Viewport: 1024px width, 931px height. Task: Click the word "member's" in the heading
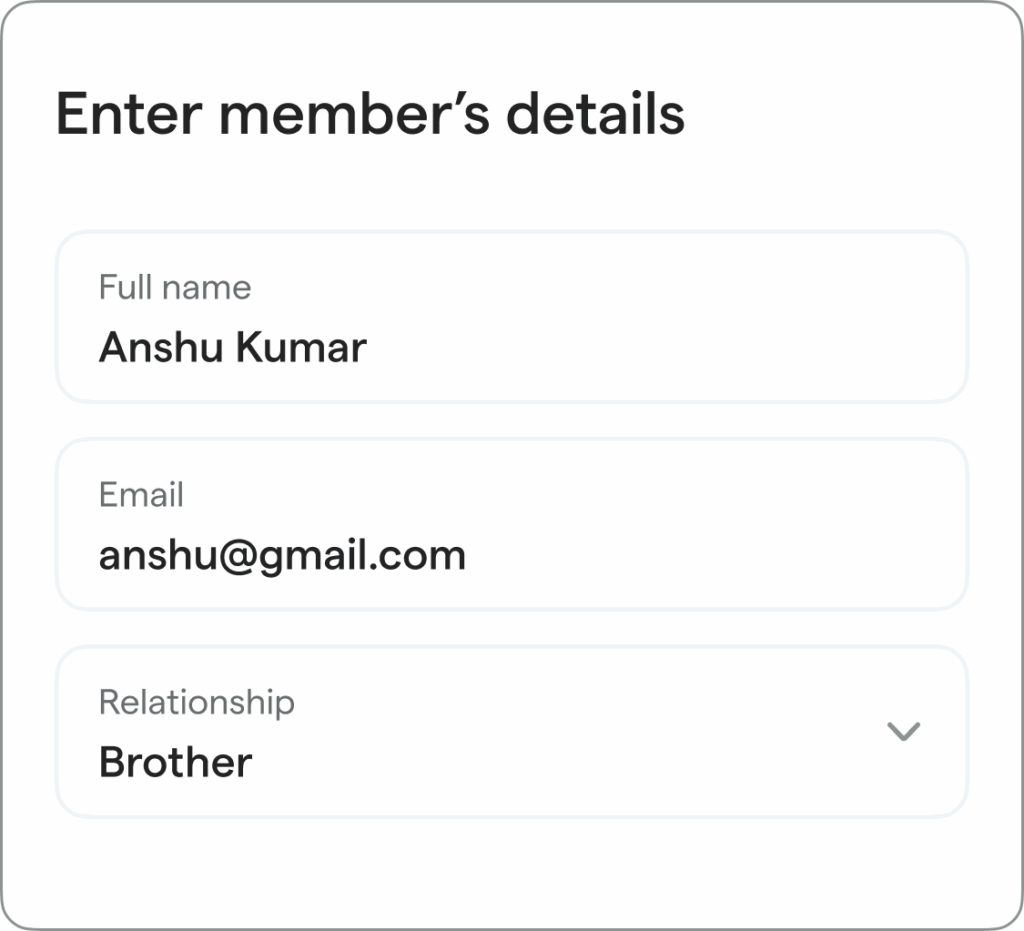[355, 113]
